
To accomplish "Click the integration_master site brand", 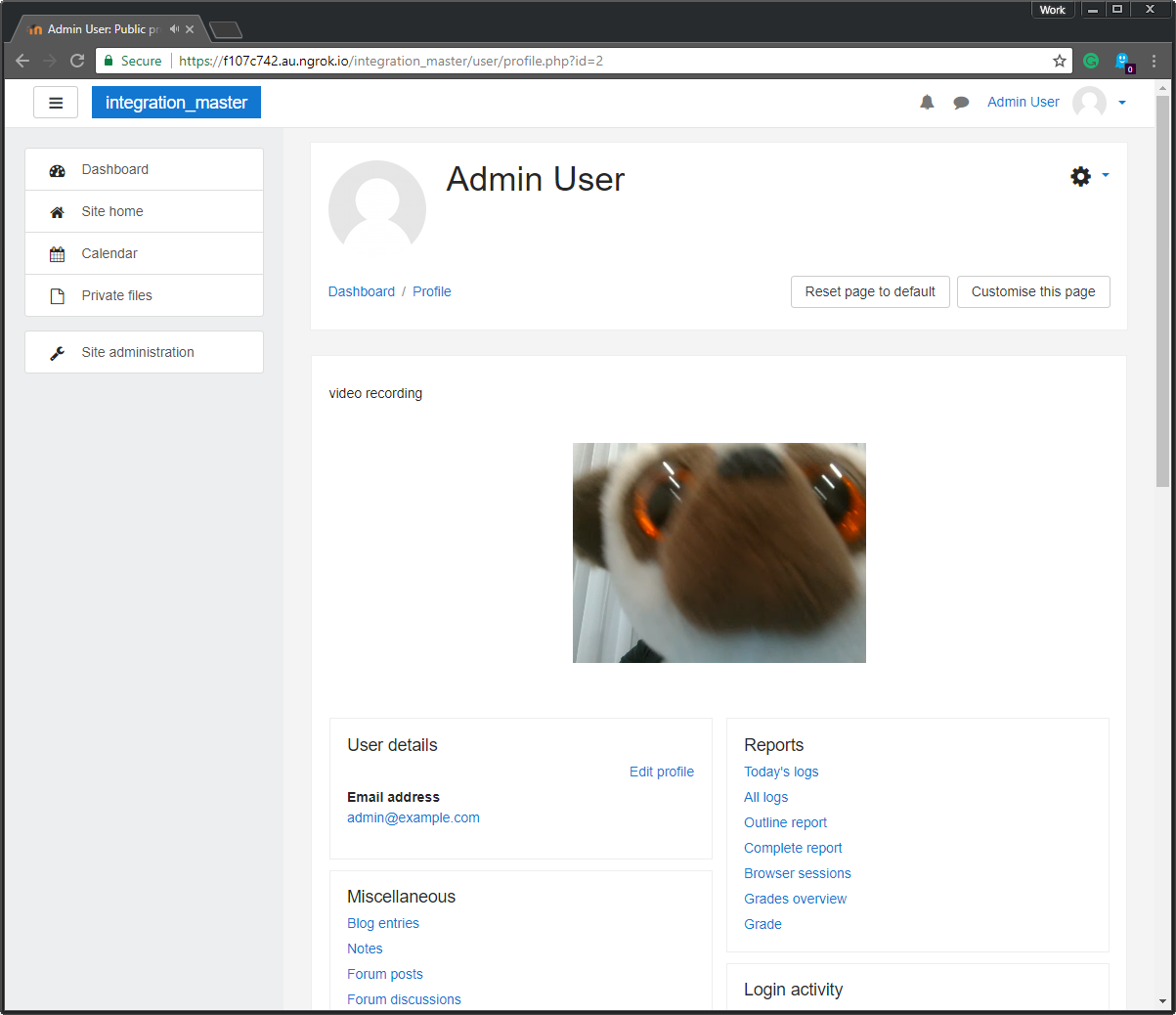I will coord(176,103).
